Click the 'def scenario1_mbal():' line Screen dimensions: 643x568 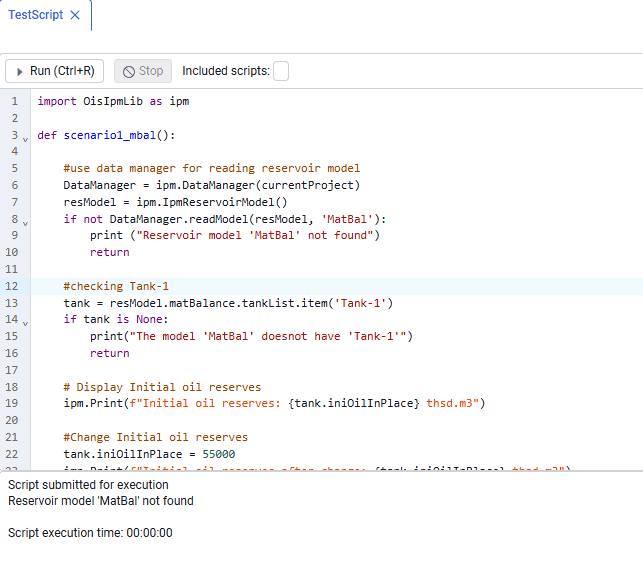point(106,135)
